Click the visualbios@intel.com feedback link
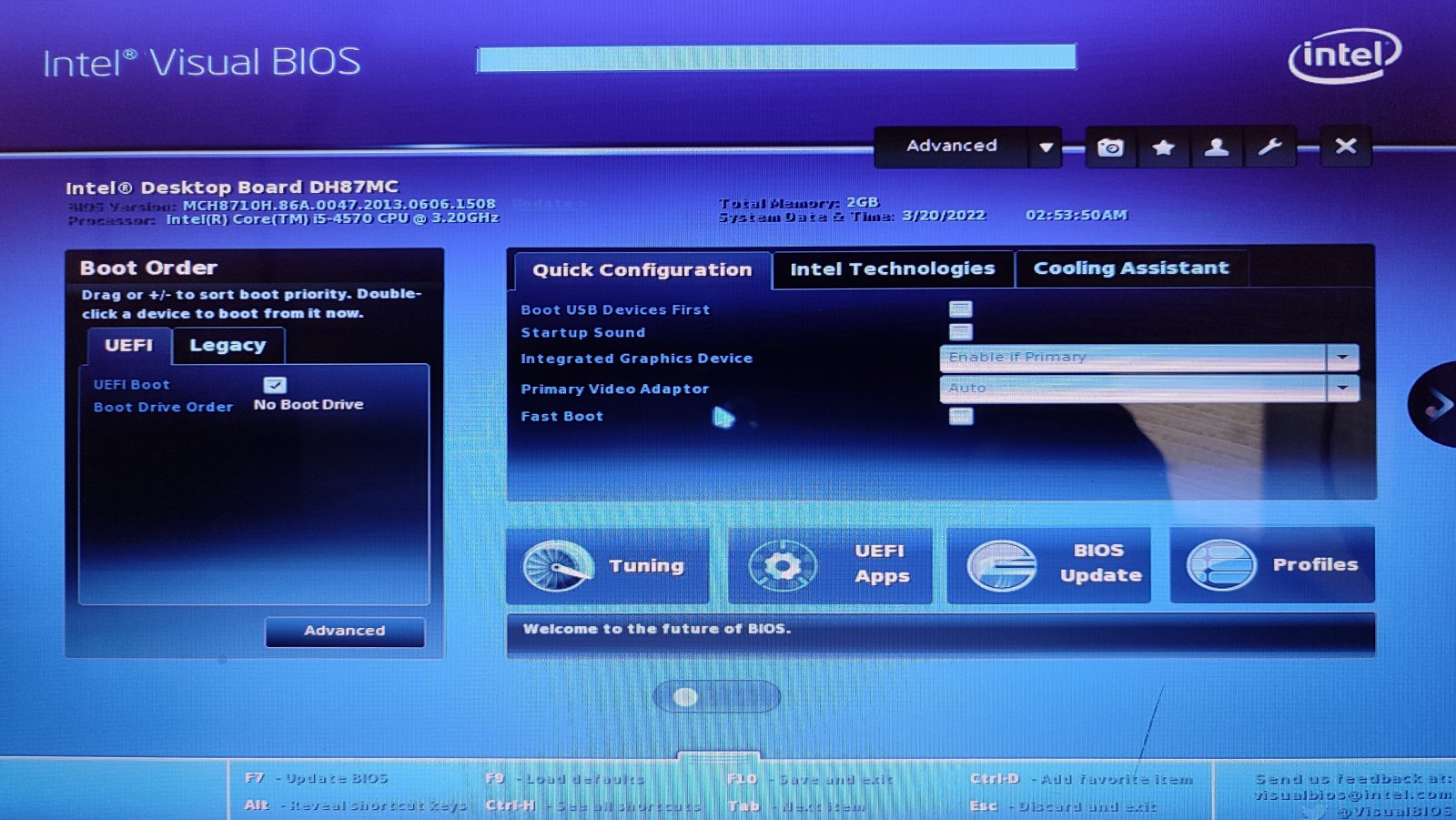The height and width of the screenshot is (820, 1456). 1352,795
